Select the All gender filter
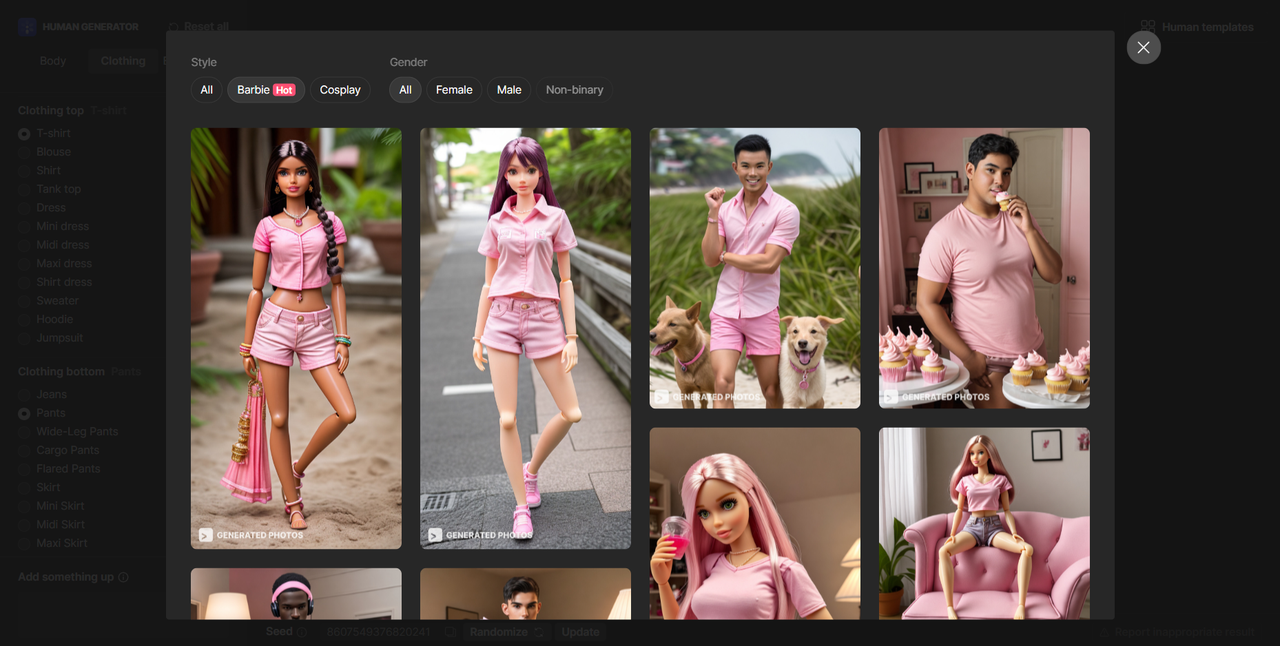Image resolution: width=1280 pixels, height=646 pixels. (405, 90)
